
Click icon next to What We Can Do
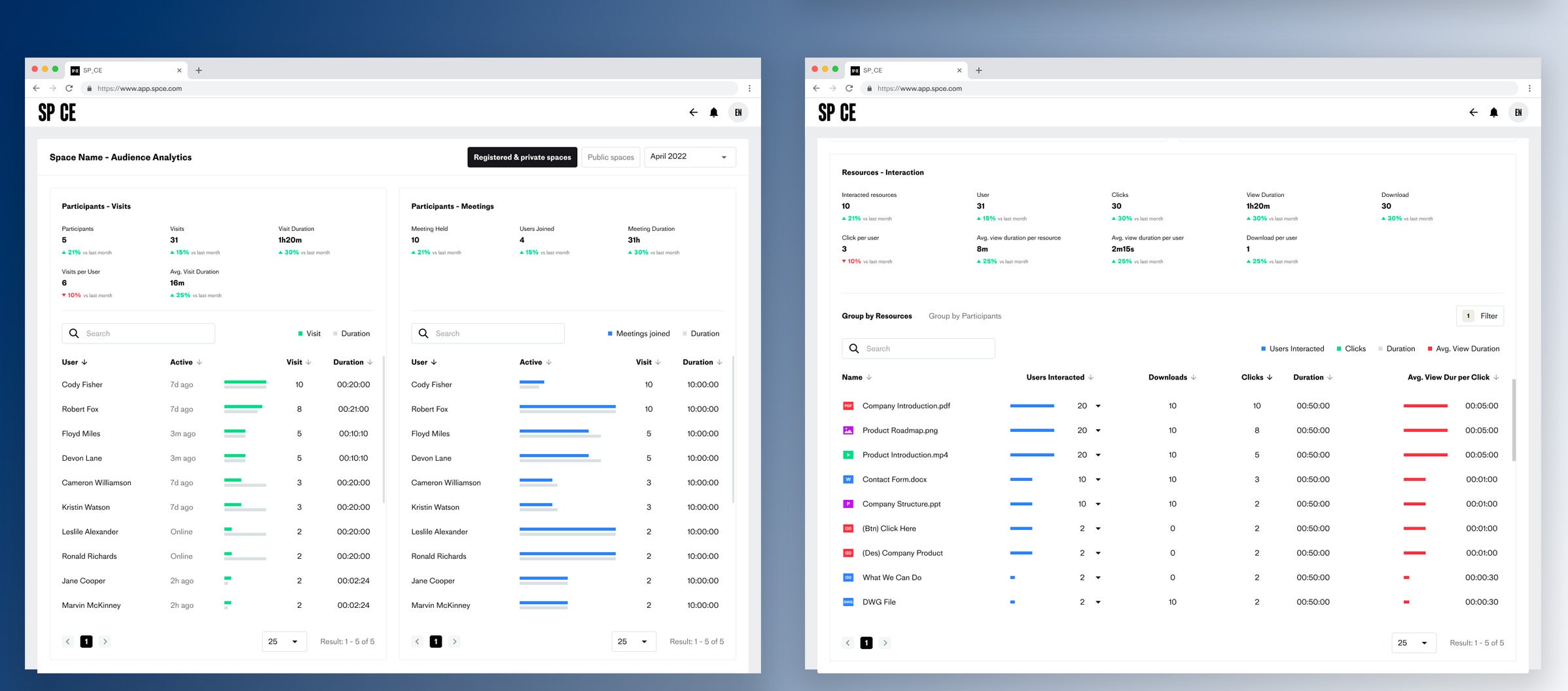tap(847, 578)
